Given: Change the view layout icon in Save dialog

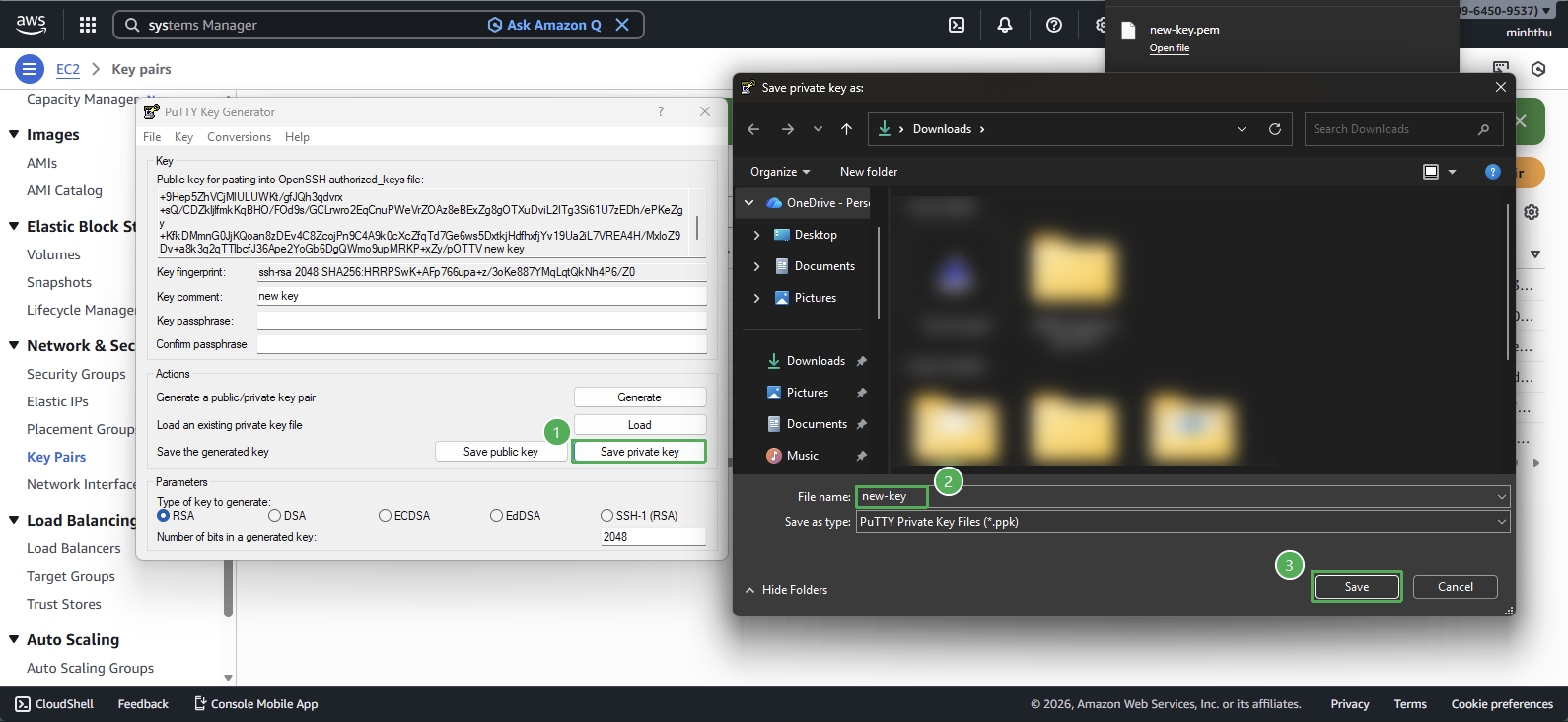Looking at the screenshot, I should tap(1431, 172).
